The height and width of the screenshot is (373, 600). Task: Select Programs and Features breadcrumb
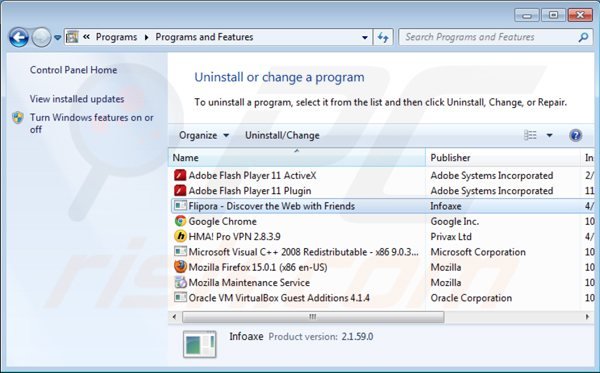click(204, 37)
